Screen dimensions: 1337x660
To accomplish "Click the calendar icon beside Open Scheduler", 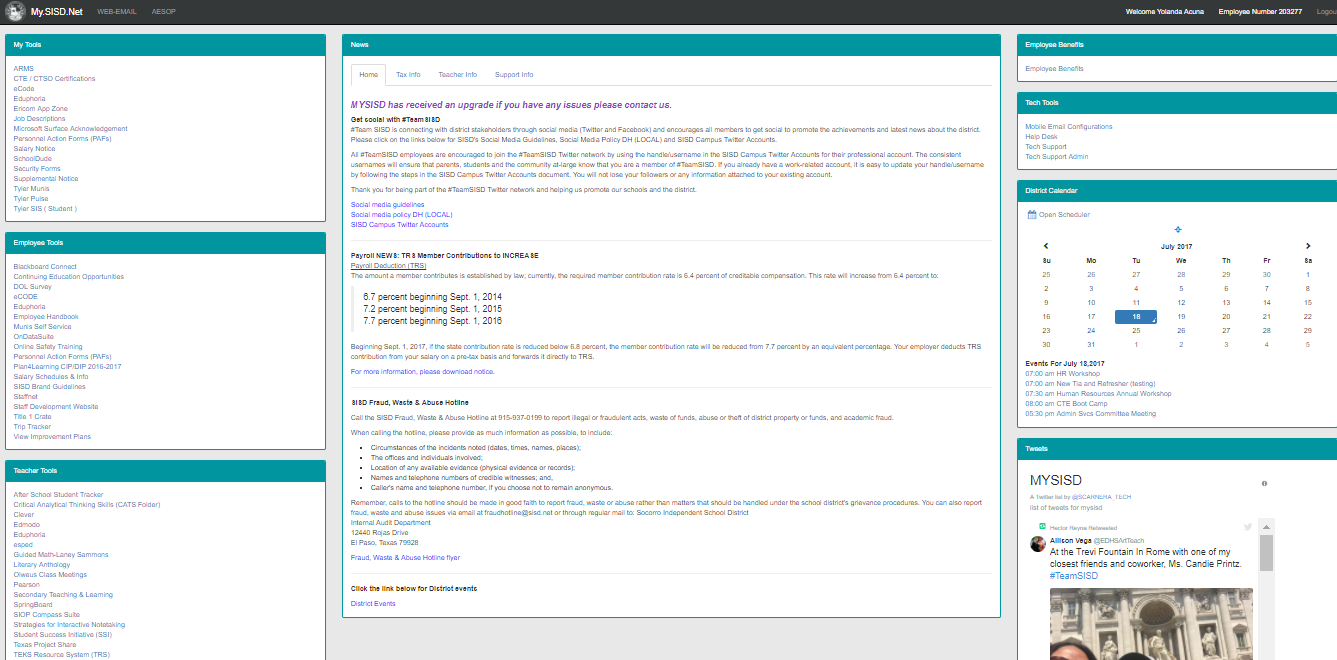I will pyautogui.click(x=1032, y=214).
